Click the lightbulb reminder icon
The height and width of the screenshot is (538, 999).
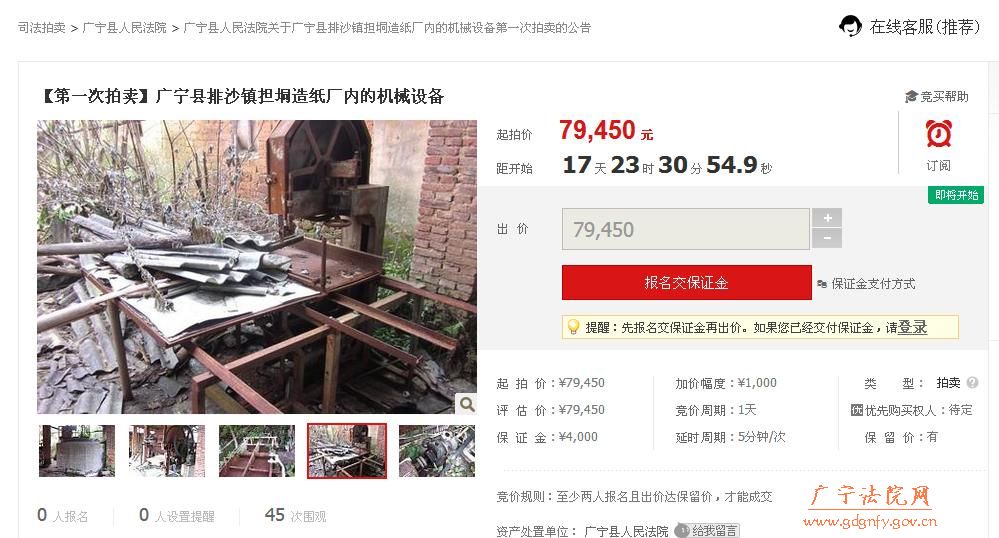tap(573, 327)
